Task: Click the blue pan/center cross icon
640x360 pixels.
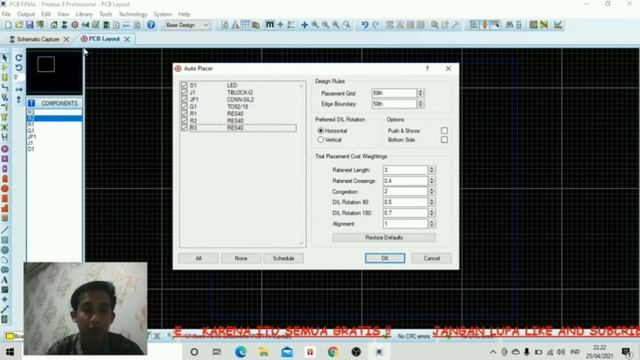Action: pos(304,25)
